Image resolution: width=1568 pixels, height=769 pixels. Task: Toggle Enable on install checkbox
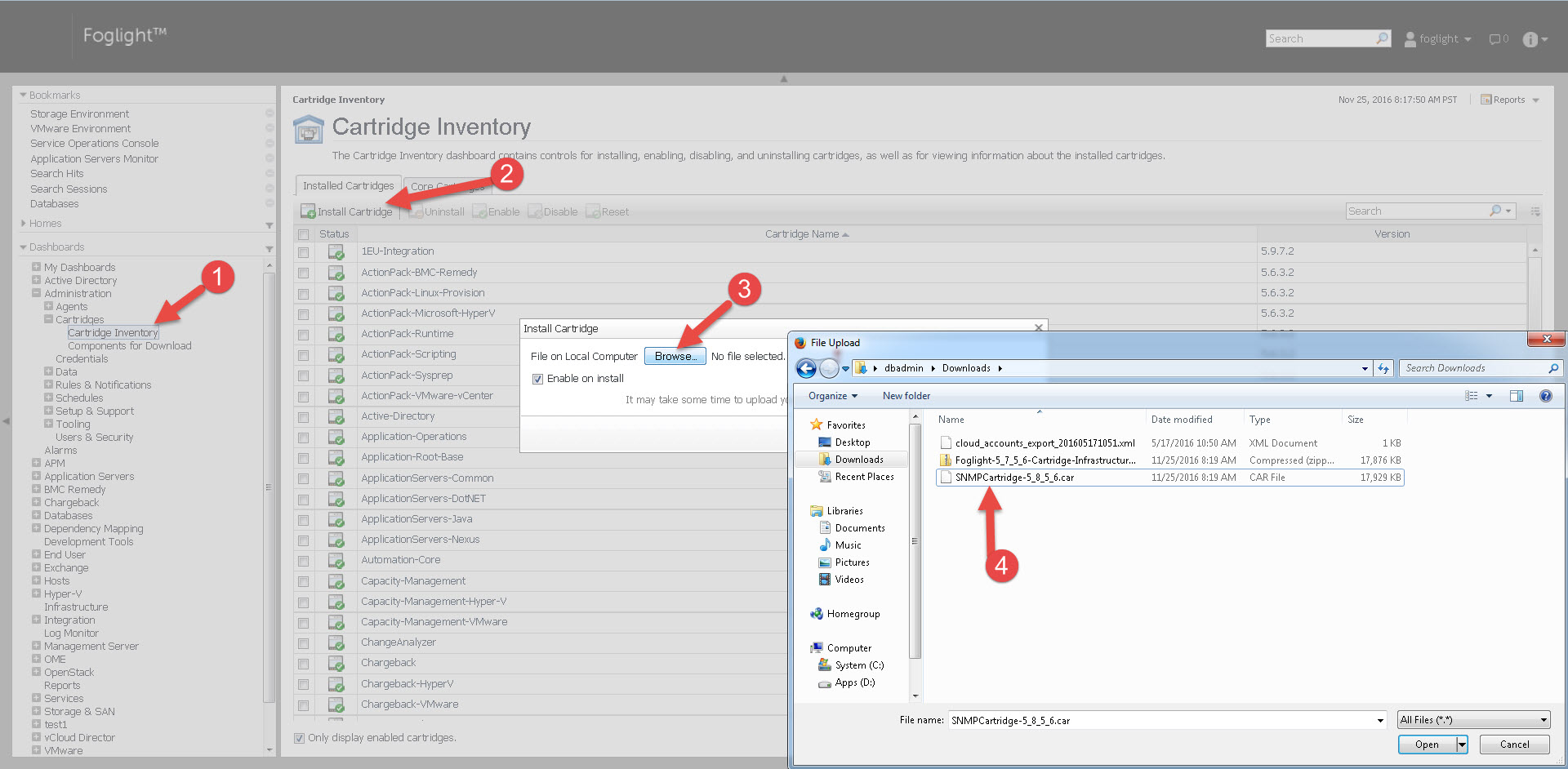(x=537, y=379)
